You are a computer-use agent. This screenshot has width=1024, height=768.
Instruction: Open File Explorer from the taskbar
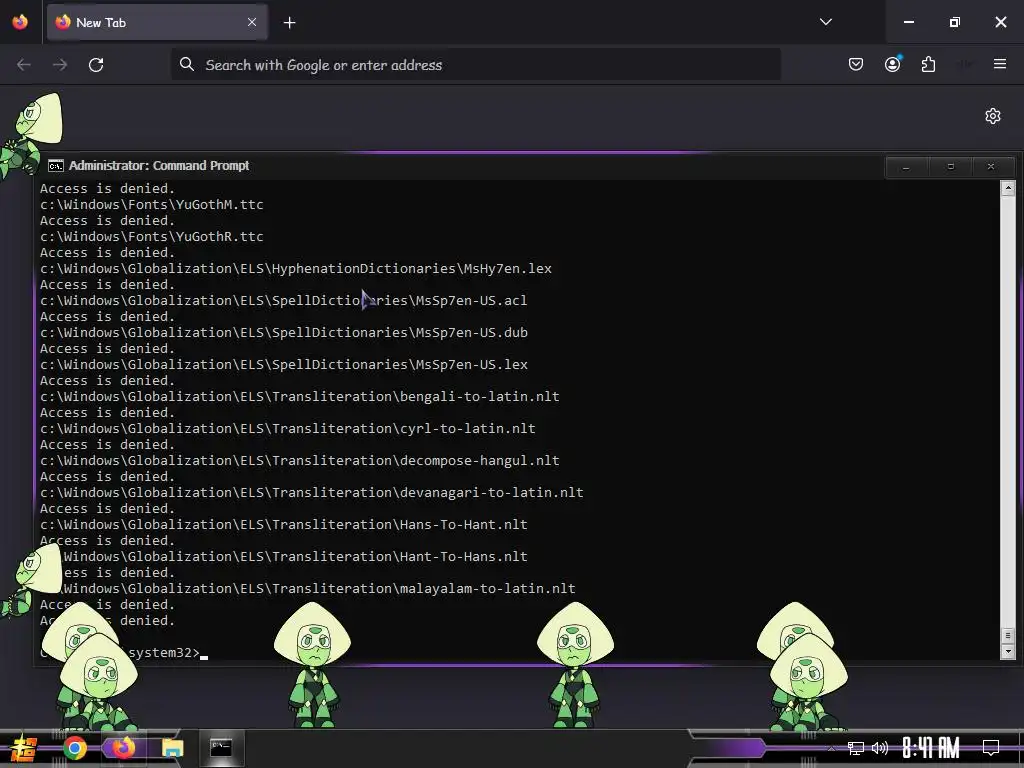[172, 748]
